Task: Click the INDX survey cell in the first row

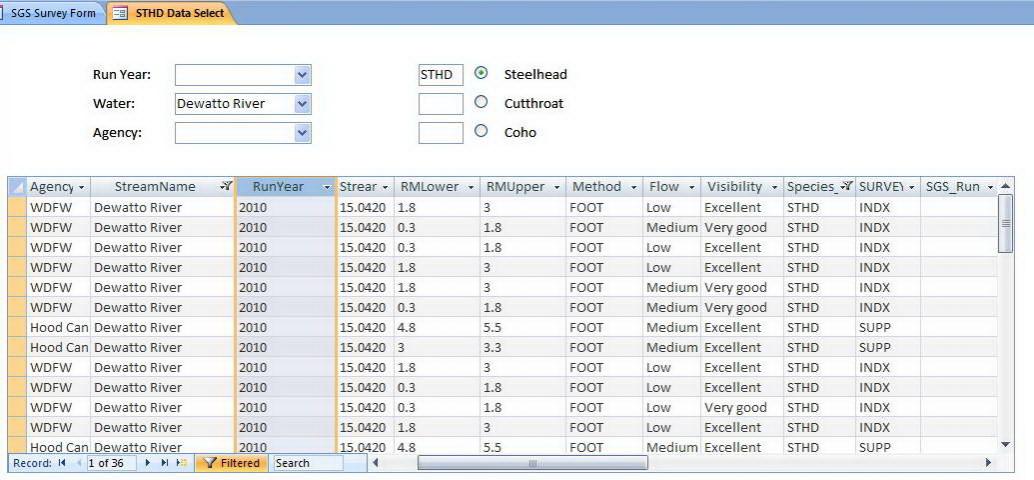Action: click(888, 207)
